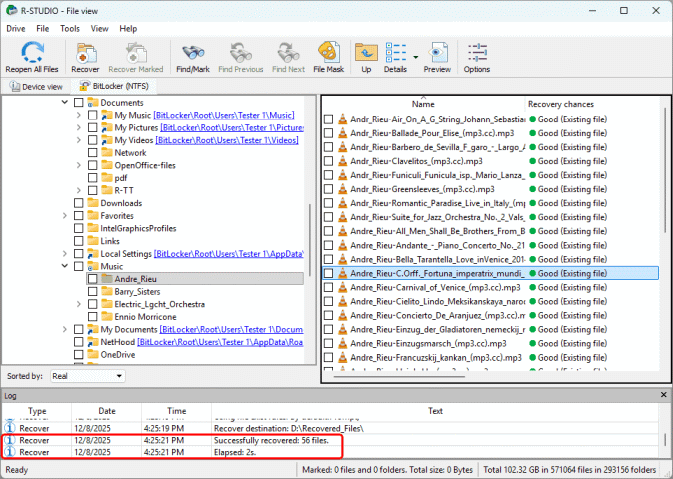673x479 pixels.
Task: Go up one folder level with Up
Action: click(x=366, y=52)
